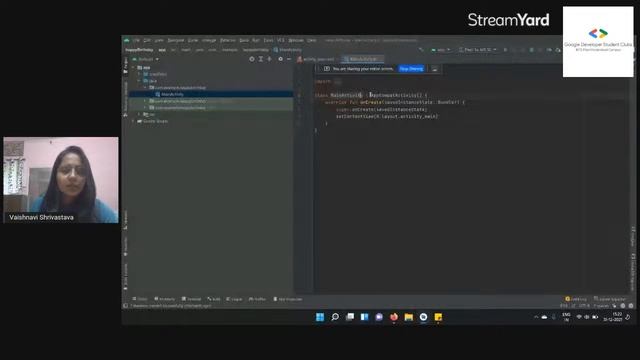Click the expand all icon in project panel
The image size is (640, 360).
pyautogui.click(x=261, y=59)
